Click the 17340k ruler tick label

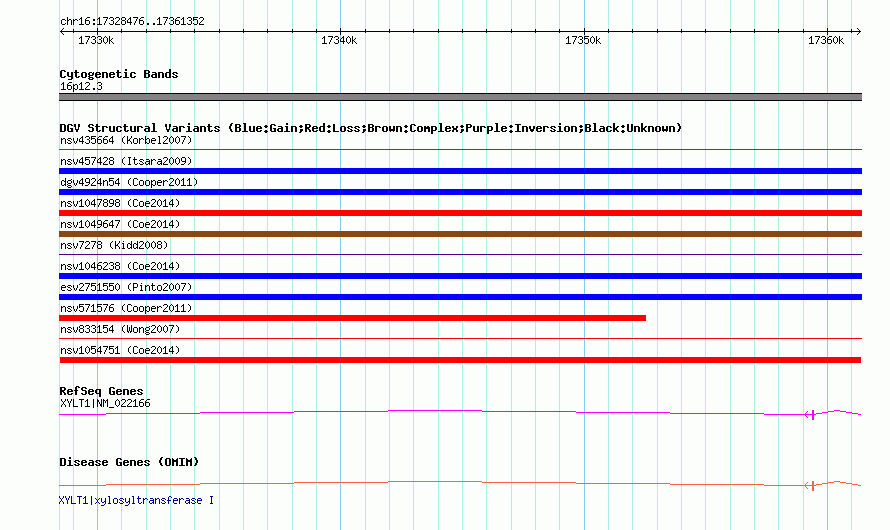[x=339, y=40]
